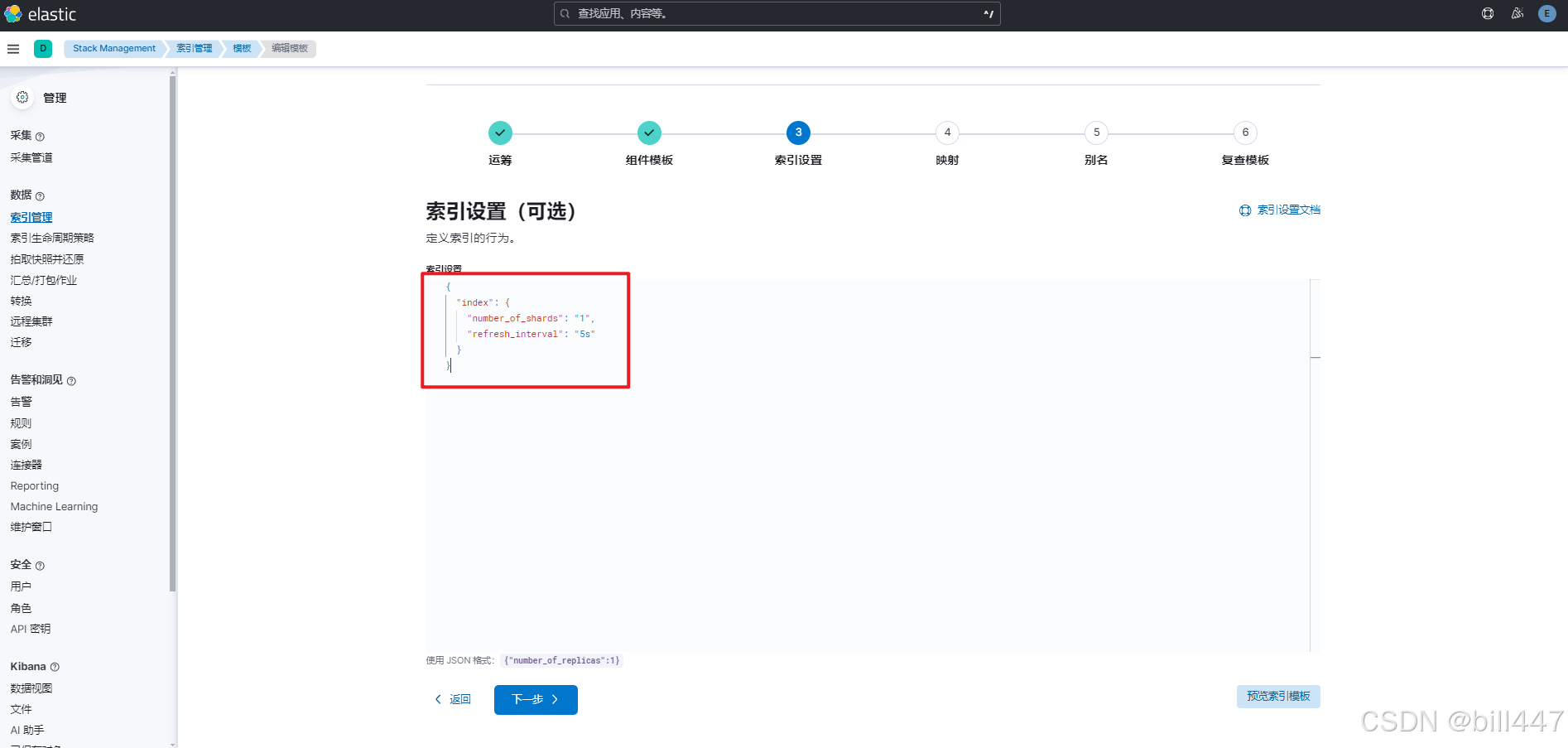Go to completed step 运筹 checkmark
The width and height of the screenshot is (1568, 748).
coord(500,133)
